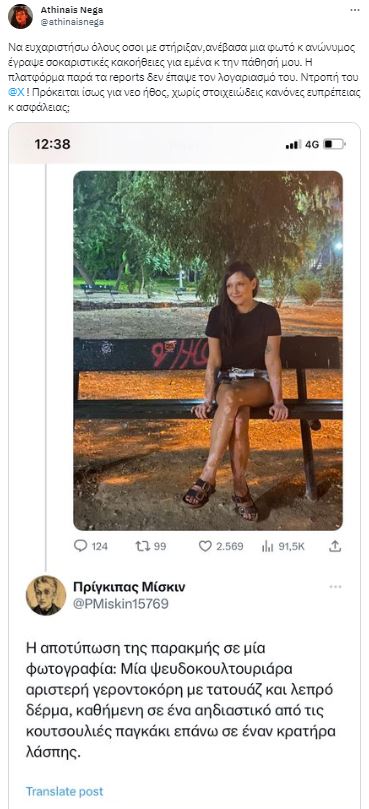
Task: Open Athinais Nega's profile avatar
Action: [20, 16]
